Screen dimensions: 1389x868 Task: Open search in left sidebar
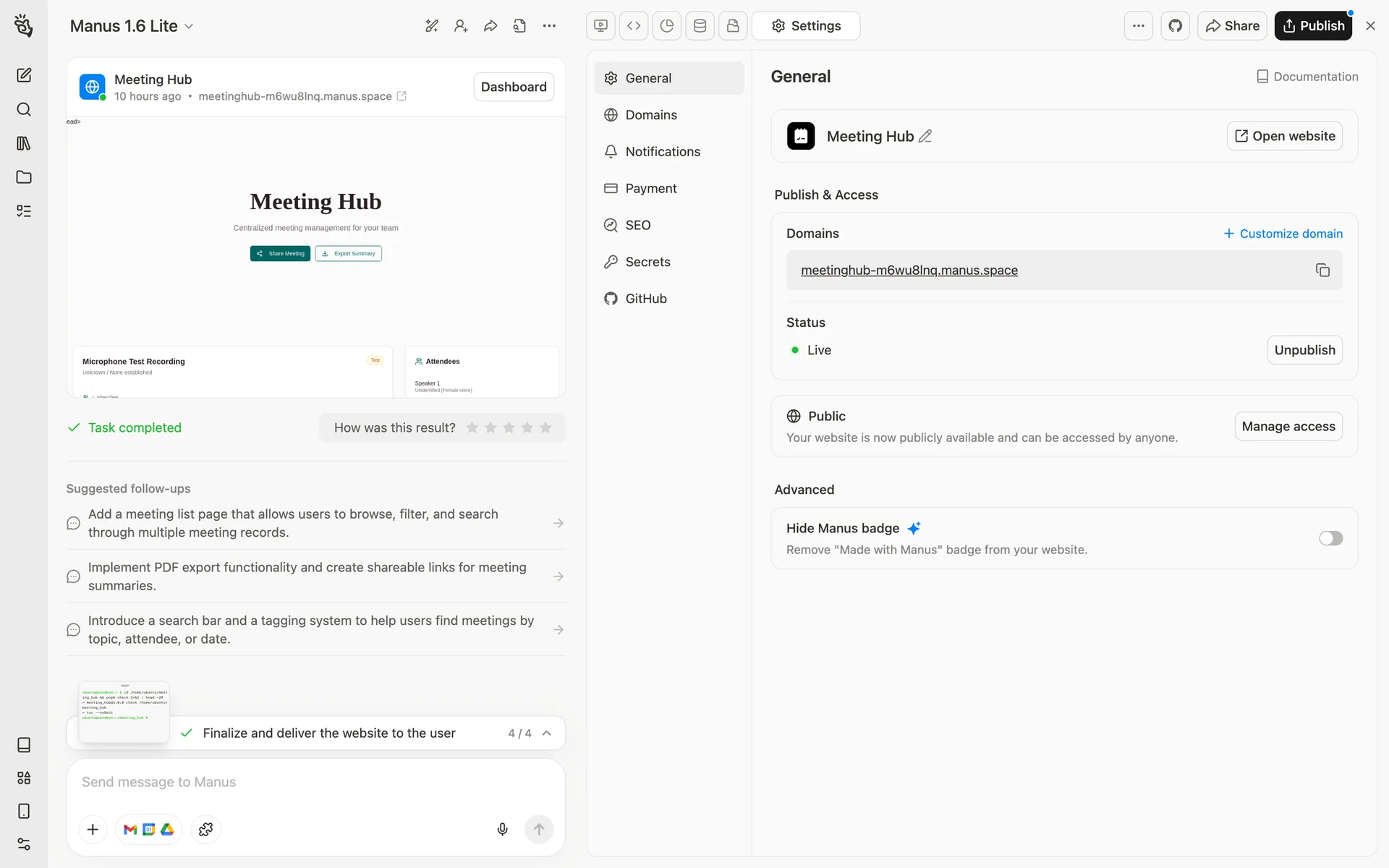tap(24, 109)
